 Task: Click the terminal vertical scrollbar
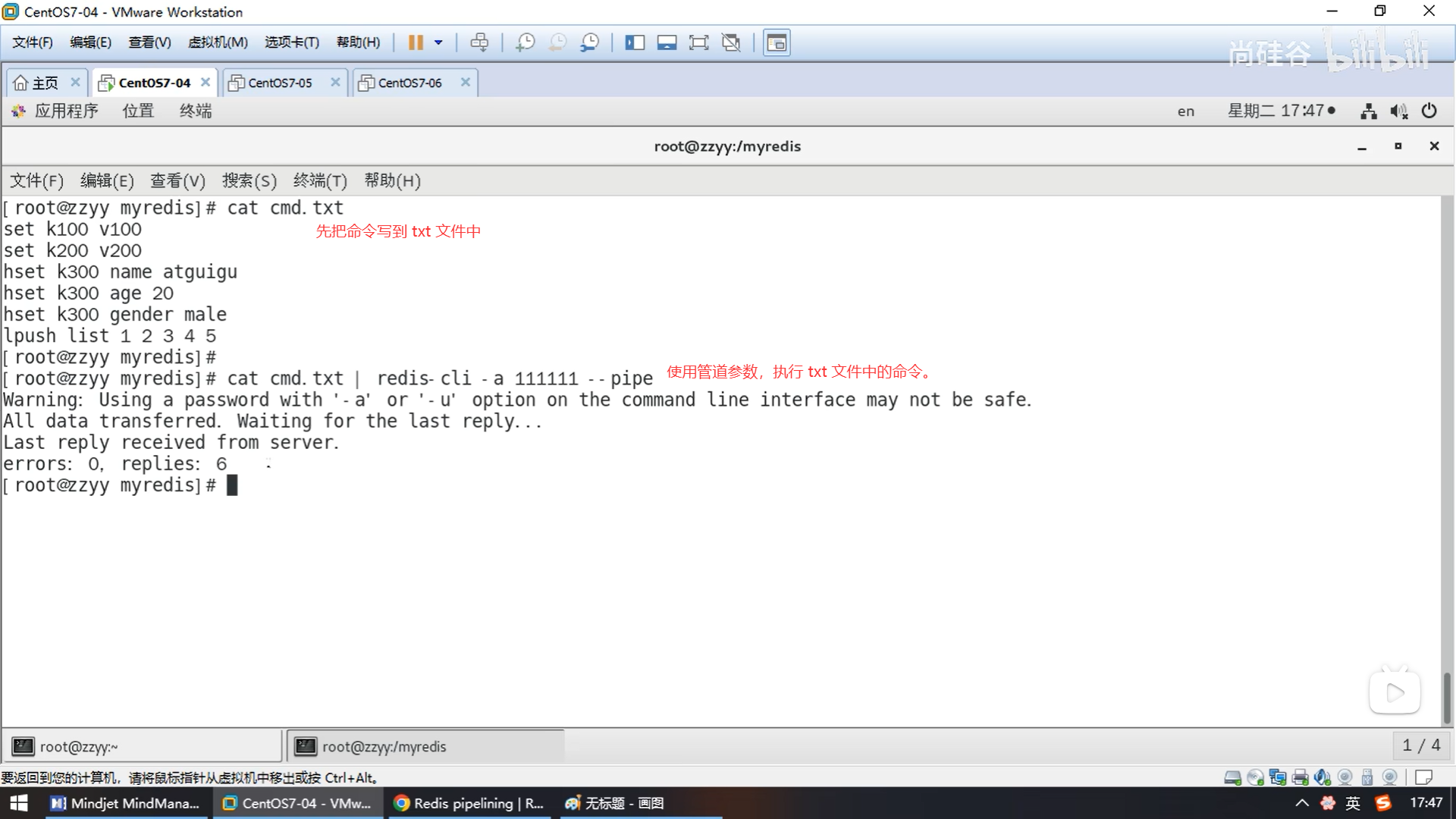pos(1447,698)
